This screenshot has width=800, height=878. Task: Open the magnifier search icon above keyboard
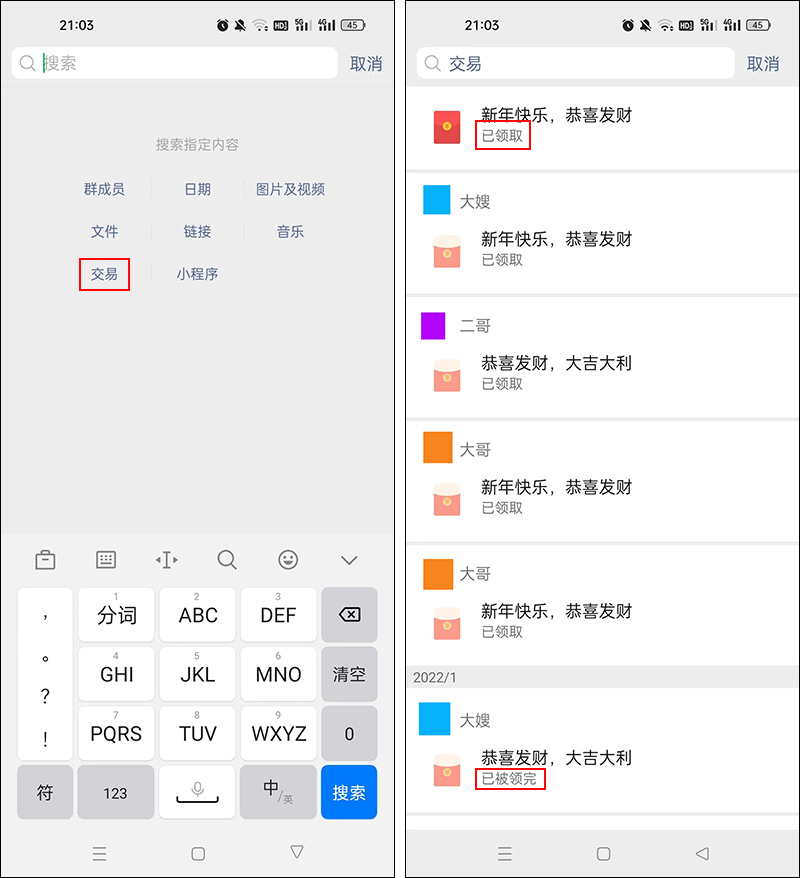point(227,561)
